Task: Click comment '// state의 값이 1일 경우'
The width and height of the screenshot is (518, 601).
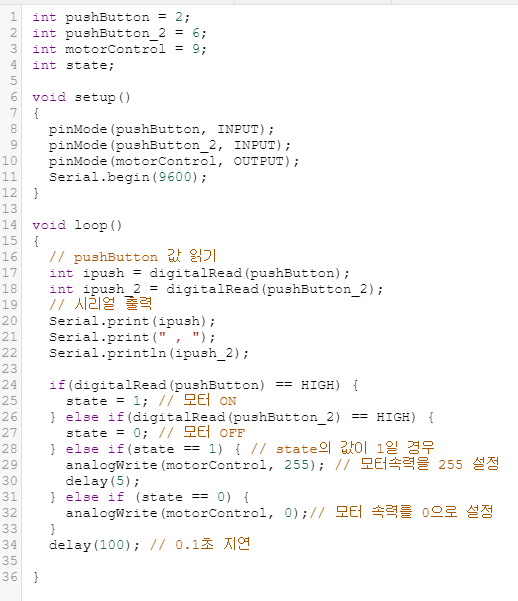Action: (x=342, y=448)
